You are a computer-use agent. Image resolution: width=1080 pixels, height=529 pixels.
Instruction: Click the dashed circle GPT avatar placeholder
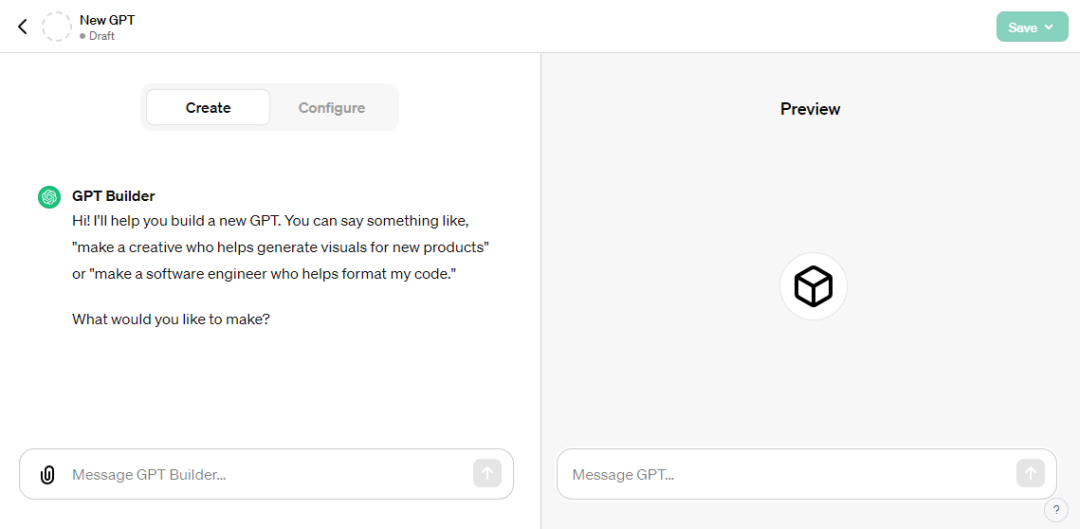pyautogui.click(x=57, y=27)
